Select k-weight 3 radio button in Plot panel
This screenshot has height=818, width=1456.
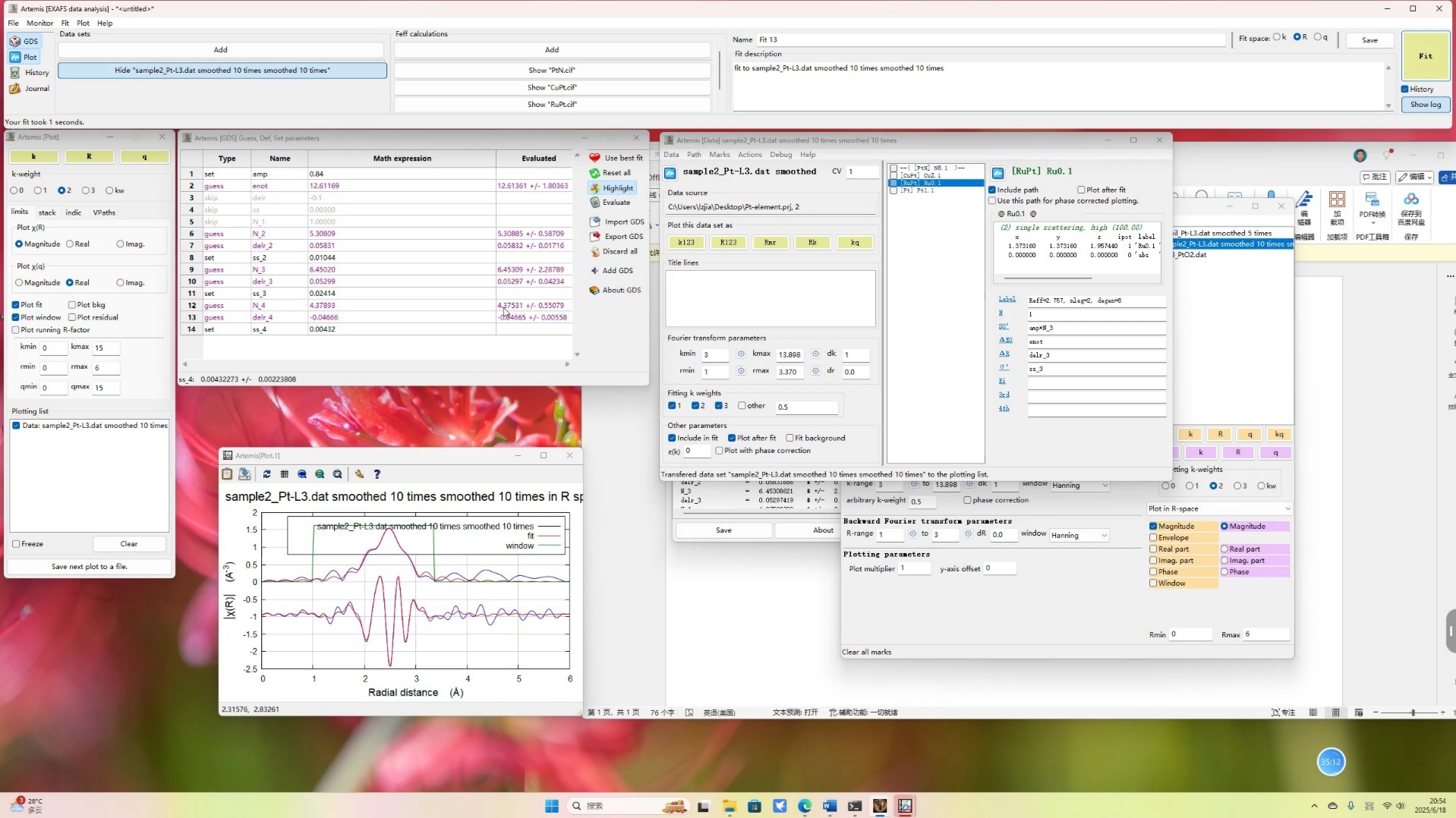point(86,190)
